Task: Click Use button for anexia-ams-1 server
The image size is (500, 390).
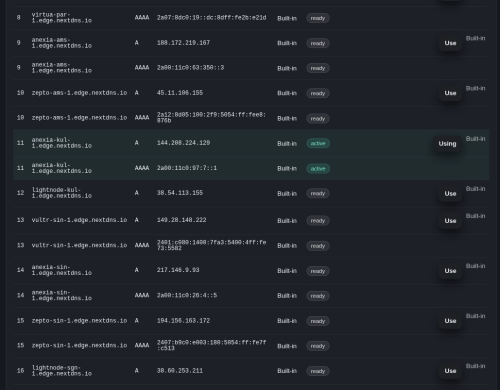Action: tap(450, 43)
